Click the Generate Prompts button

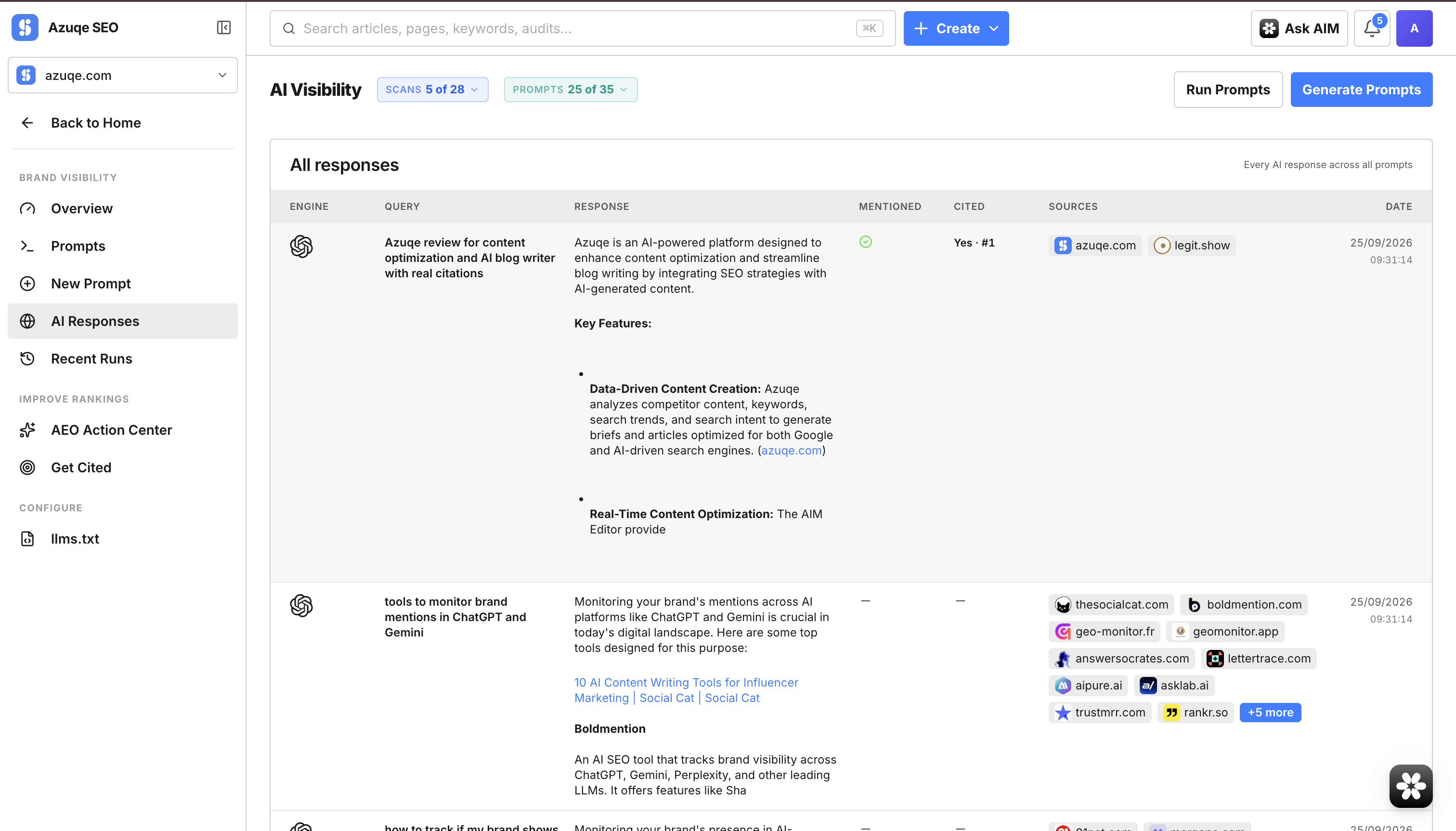(x=1361, y=90)
